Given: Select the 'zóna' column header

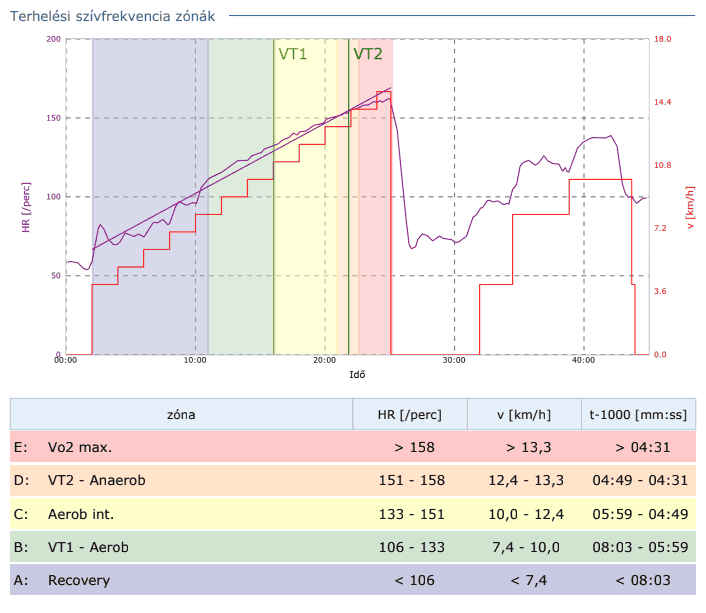Looking at the screenshot, I should click(181, 413).
